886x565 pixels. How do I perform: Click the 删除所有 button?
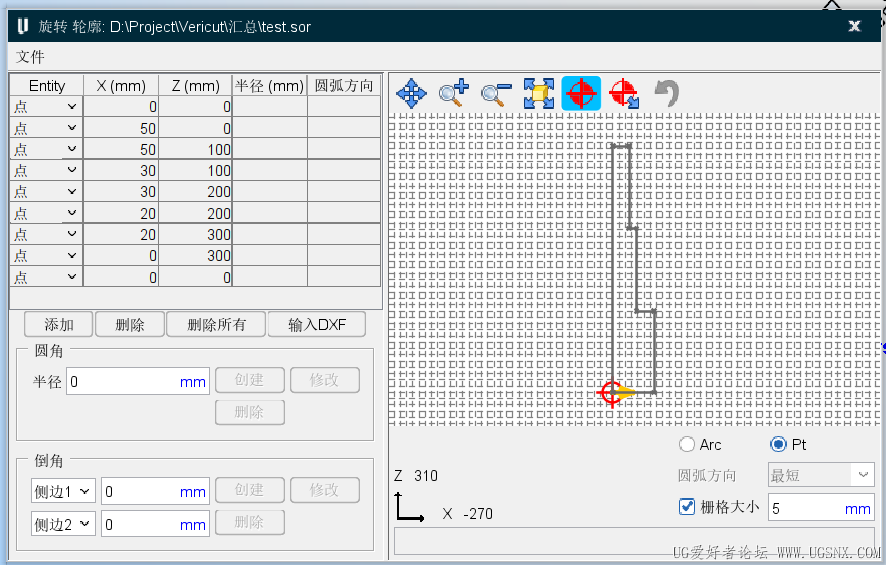point(216,324)
